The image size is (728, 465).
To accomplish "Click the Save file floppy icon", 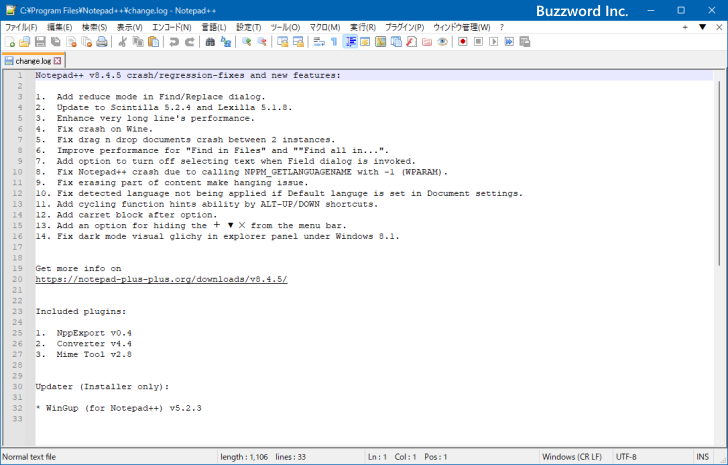I will coord(40,42).
